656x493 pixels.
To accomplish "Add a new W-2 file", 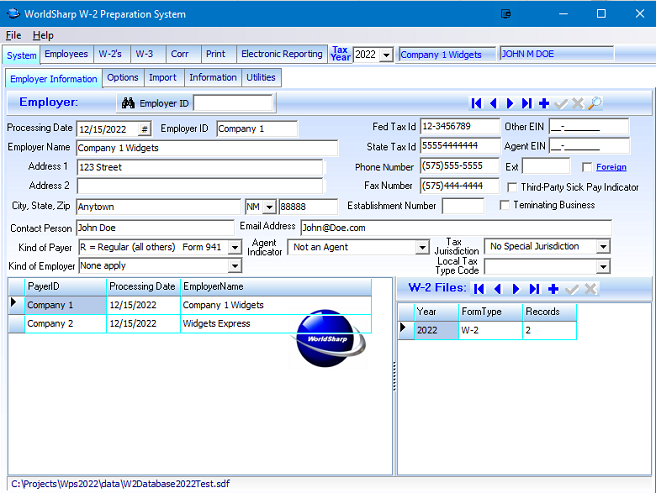I will point(553,289).
